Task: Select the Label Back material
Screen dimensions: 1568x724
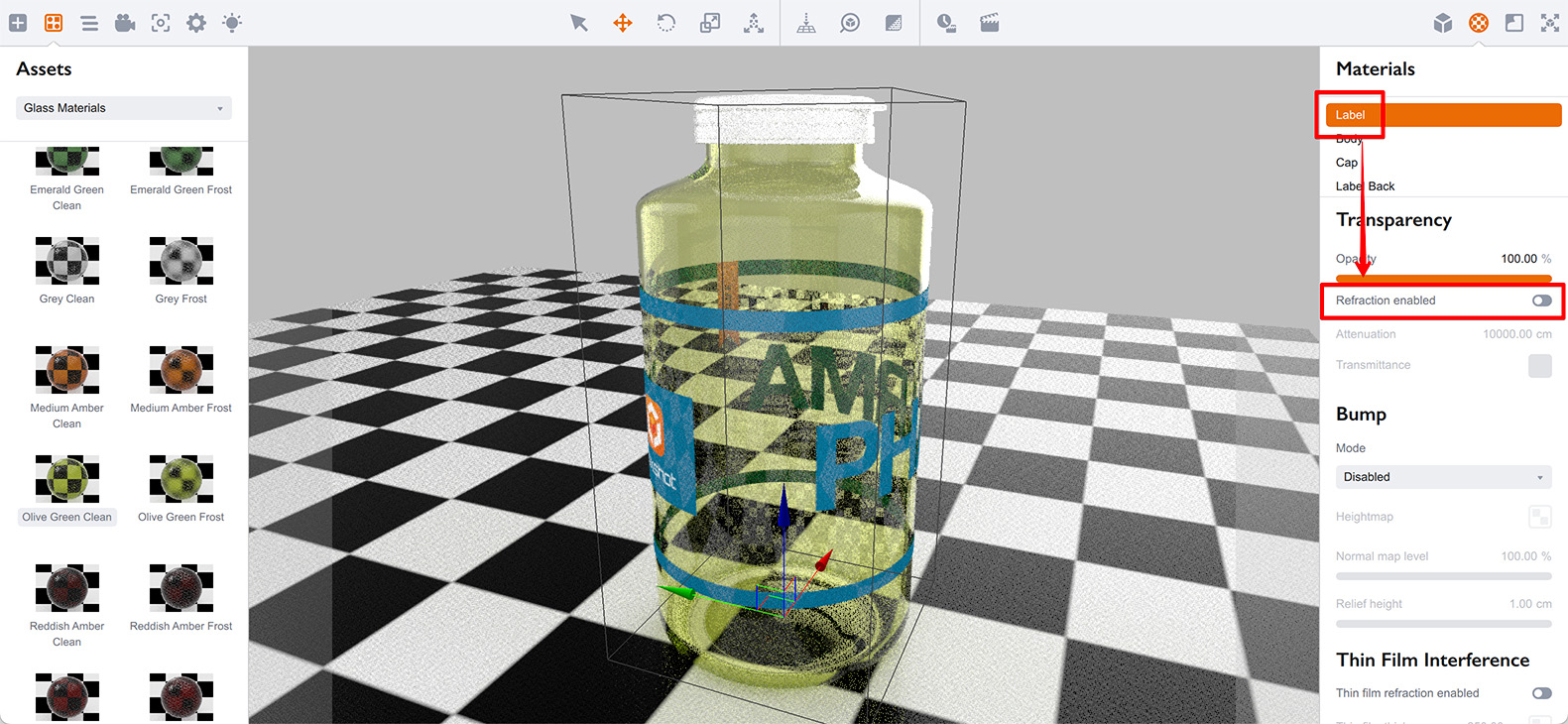Action: point(1365,186)
